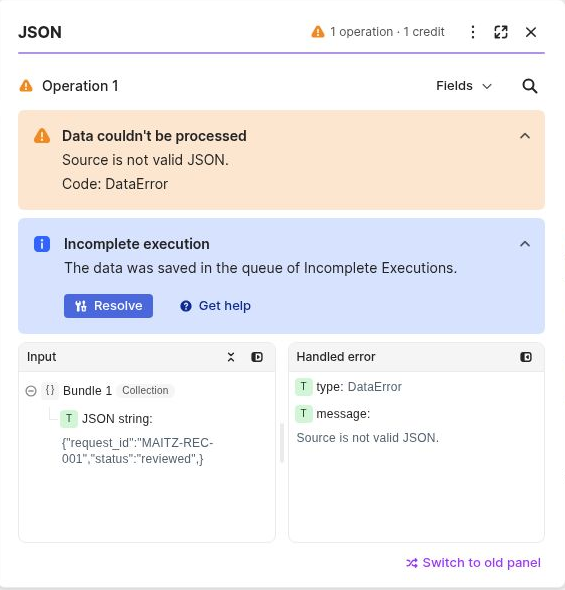565x590 pixels.
Task: Click the Code: DataError line
Action: click(x=115, y=184)
